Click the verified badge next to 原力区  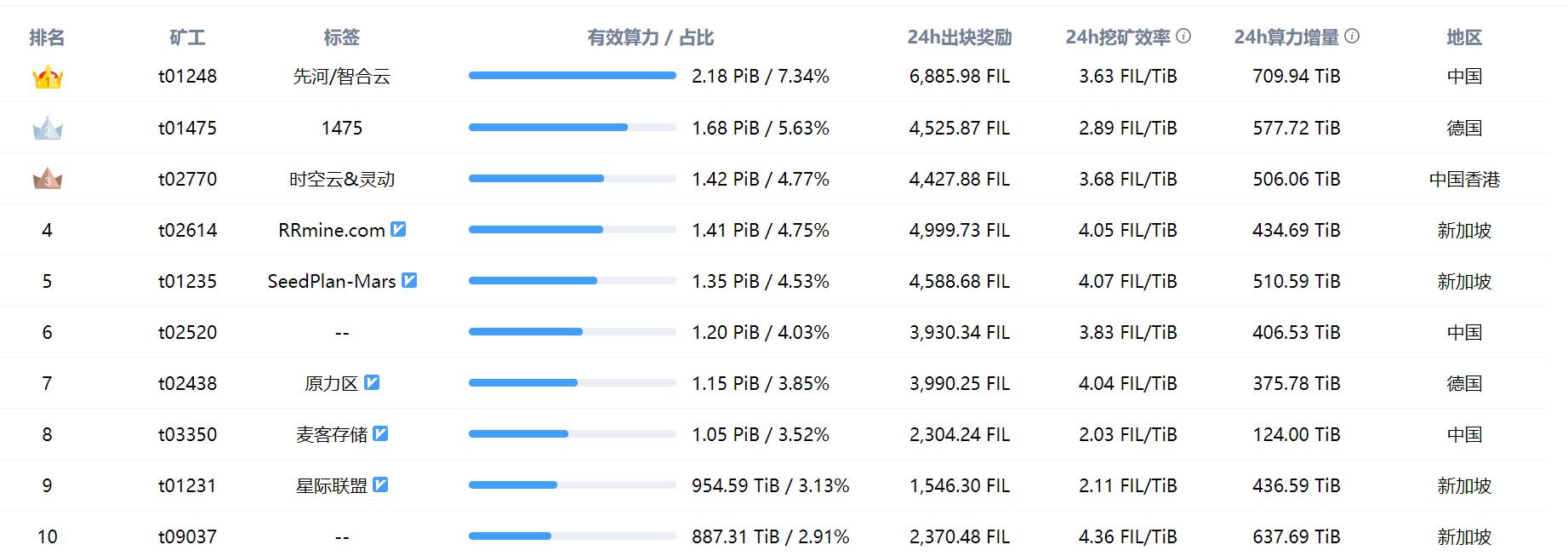372,382
